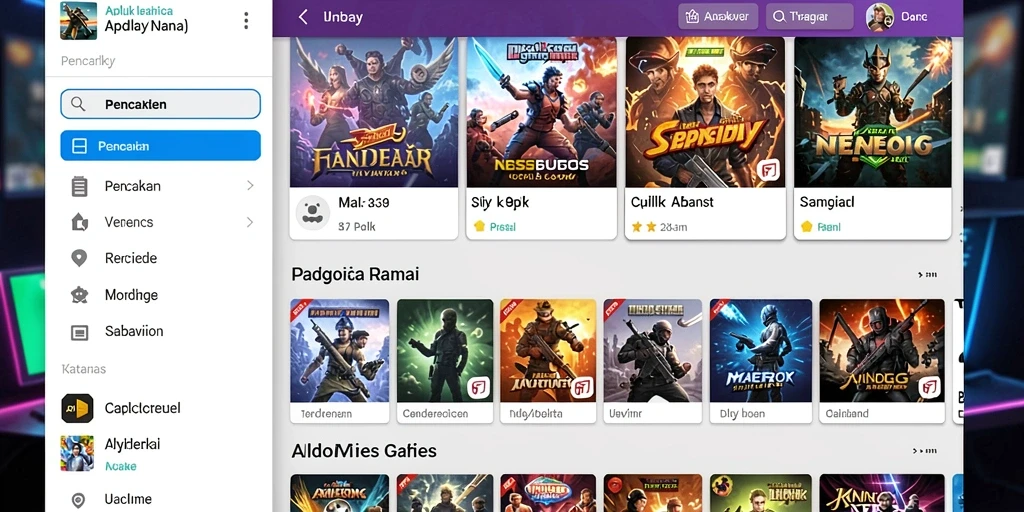Viewport: 1024px width, 512px height.
Task: Click the Tragar search button in header
Action: click(810, 17)
